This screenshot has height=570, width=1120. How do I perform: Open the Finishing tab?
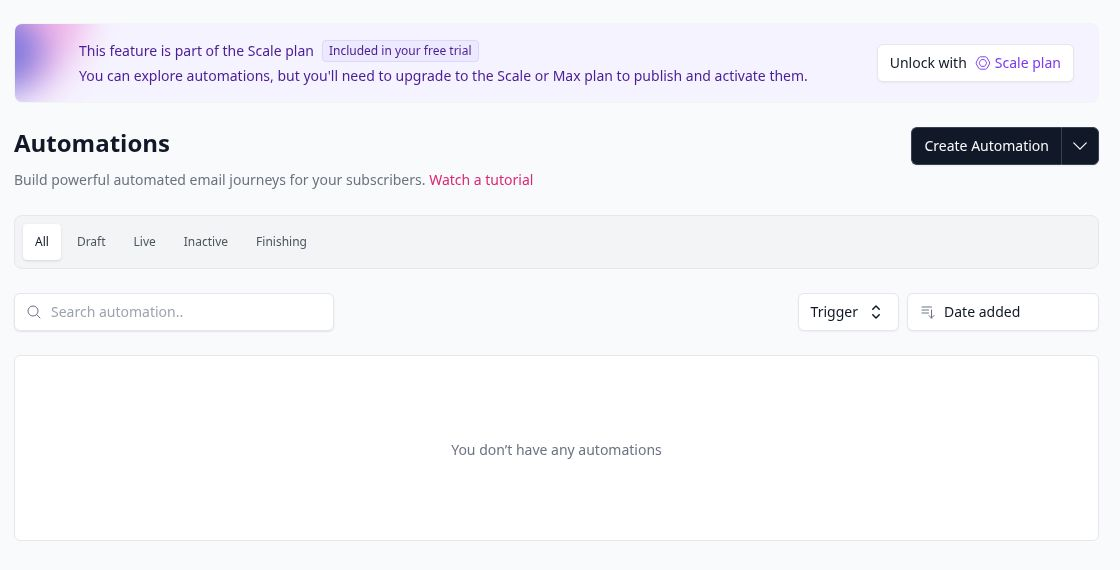pyautogui.click(x=281, y=241)
